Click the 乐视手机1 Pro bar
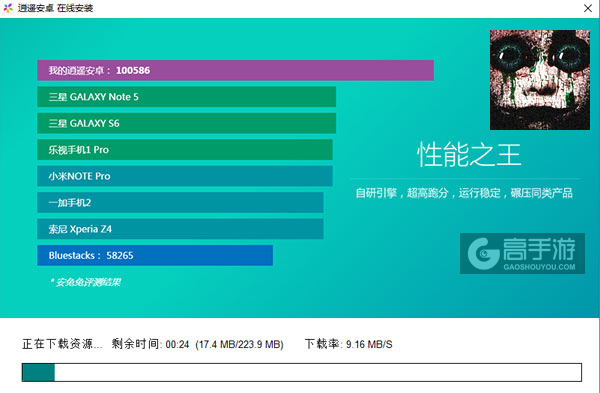The image size is (600, 393). [x=185, y=150]
